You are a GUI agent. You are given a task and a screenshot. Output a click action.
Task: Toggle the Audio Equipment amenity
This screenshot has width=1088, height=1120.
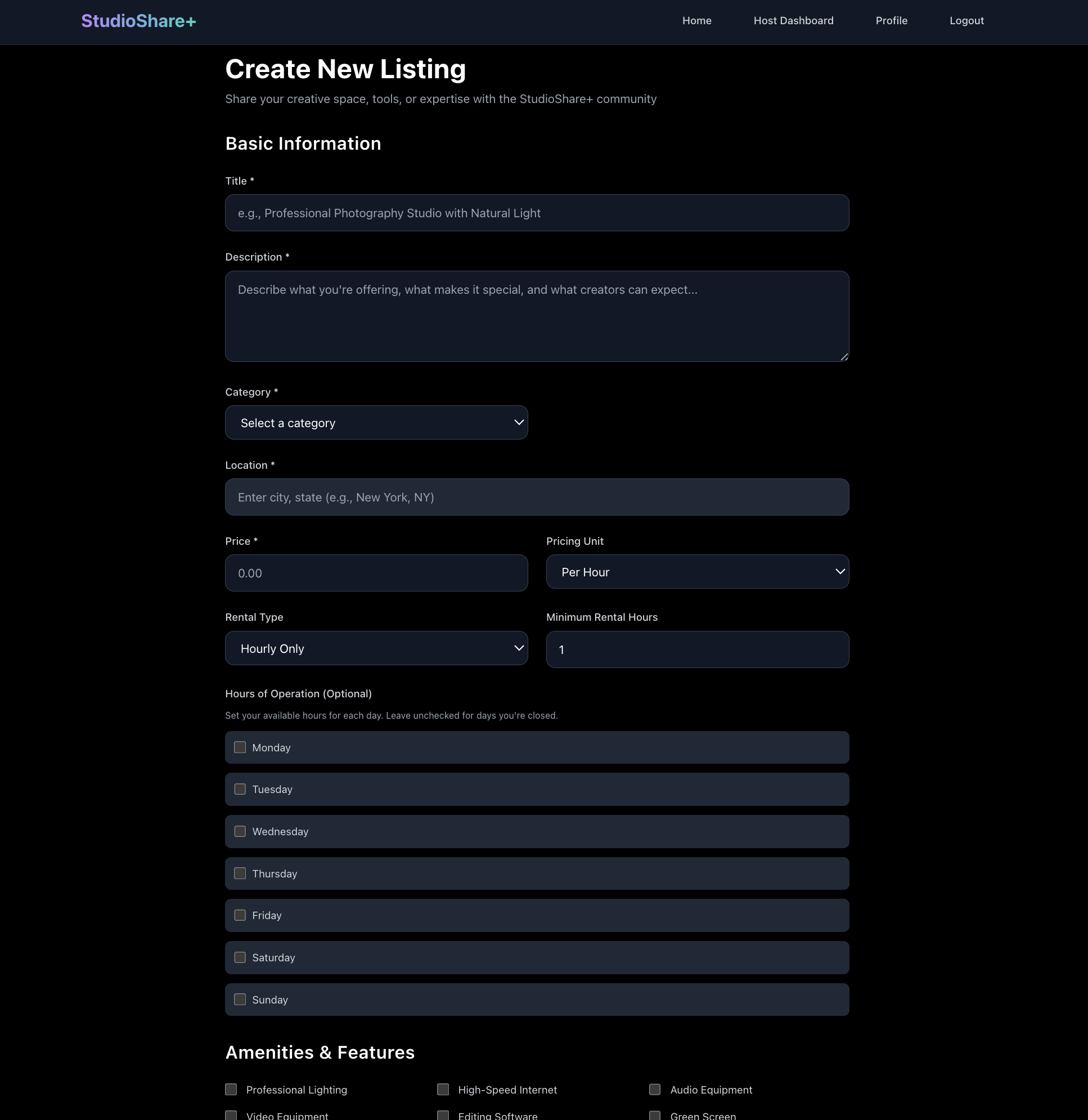click(x=655, y=1089)
